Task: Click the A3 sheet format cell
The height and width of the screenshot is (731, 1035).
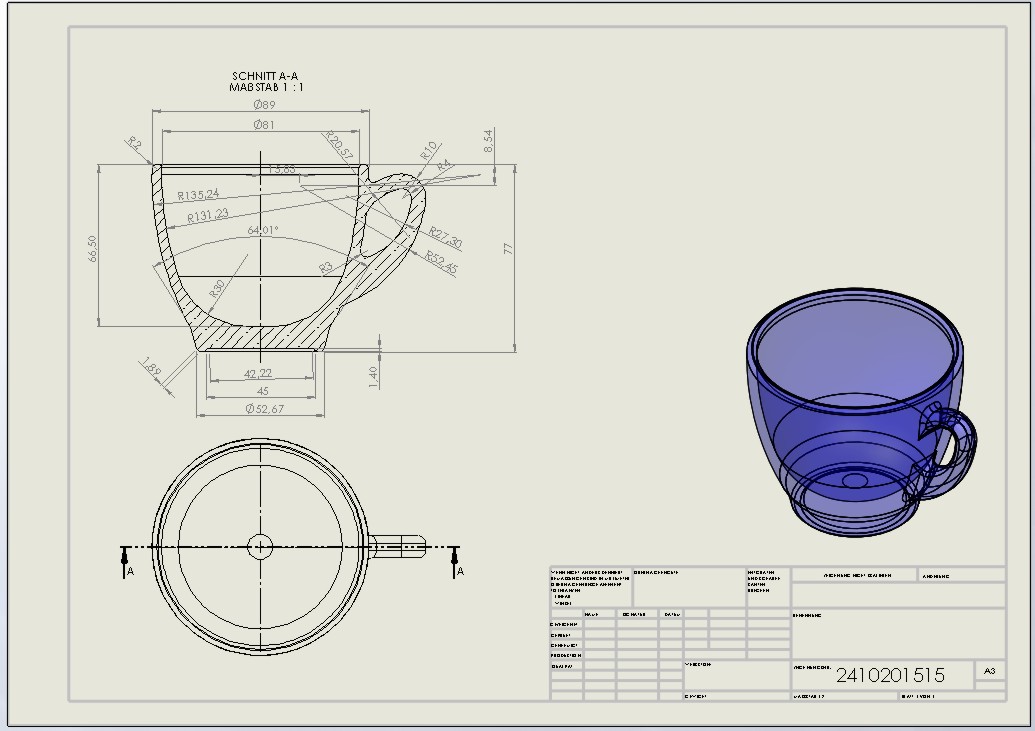Action: (x=989, y=671)
